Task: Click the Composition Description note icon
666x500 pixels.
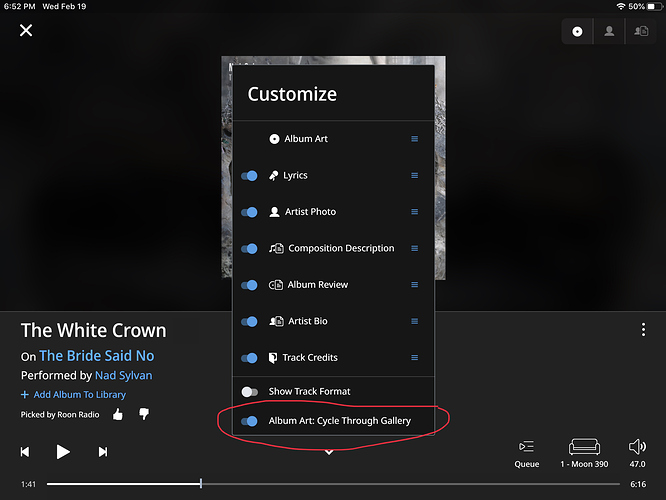Action: click(276, 248)
